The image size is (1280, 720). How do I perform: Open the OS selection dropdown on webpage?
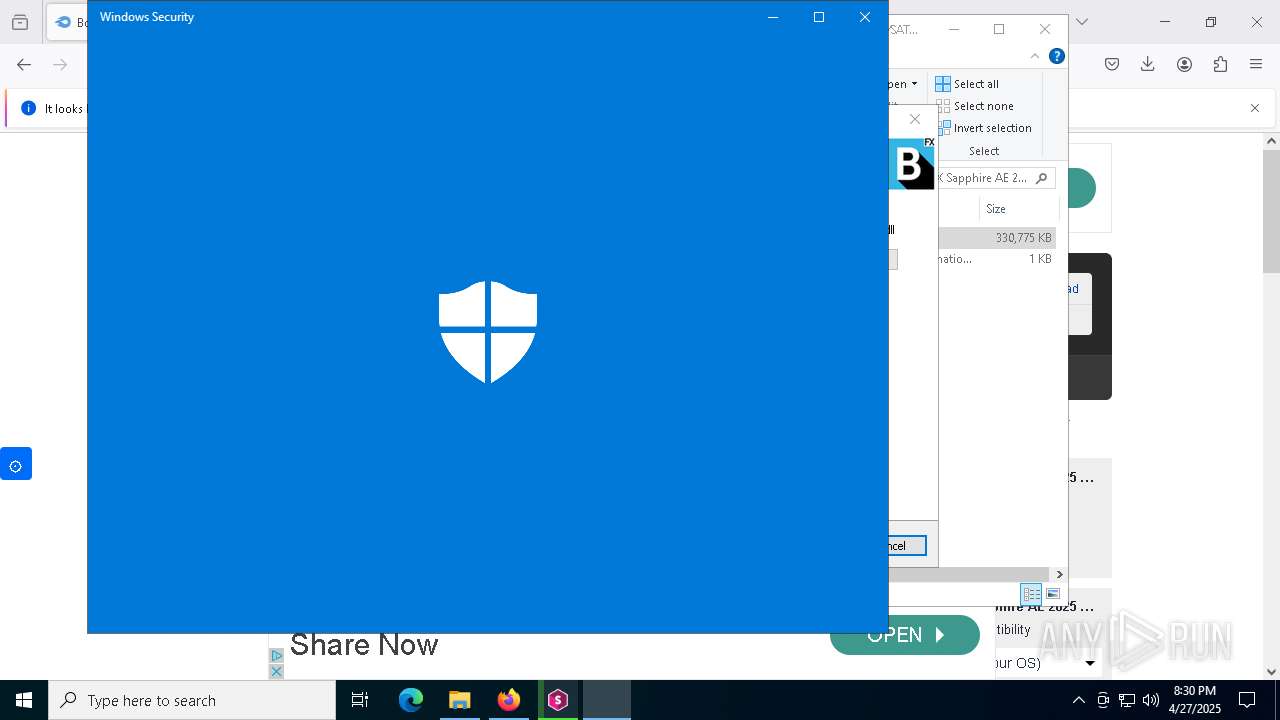(1090, 663)
